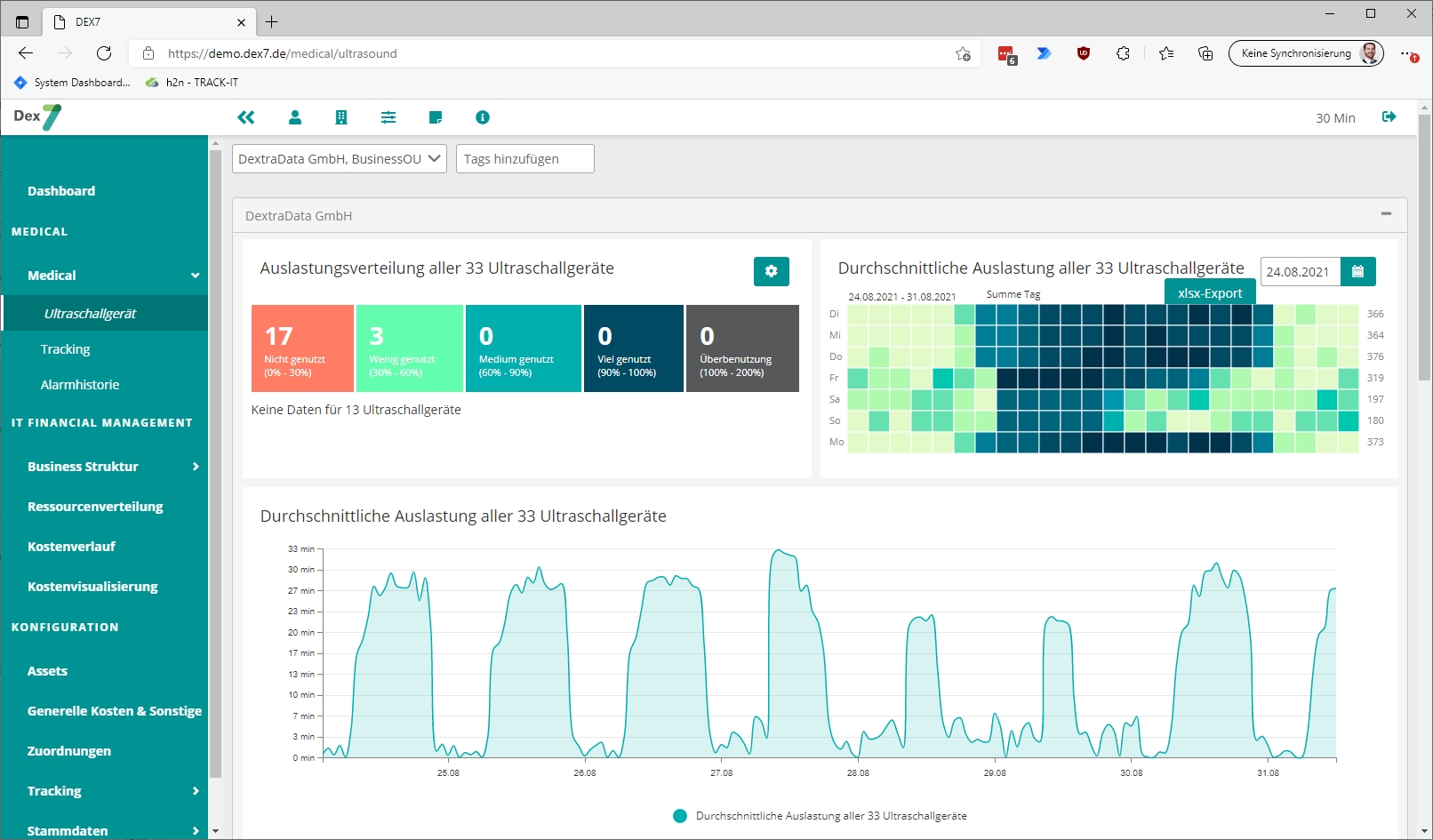Toggle chart legend series Durchschnittliche Auslastung
Screen dimensions: 1433x840
830,816
